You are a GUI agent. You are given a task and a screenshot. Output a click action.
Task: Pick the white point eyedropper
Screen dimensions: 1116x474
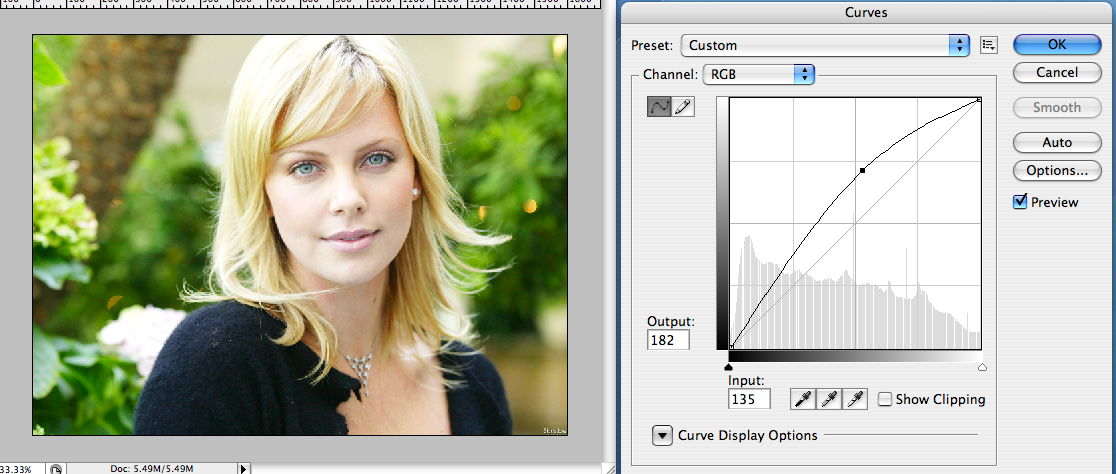856,399
